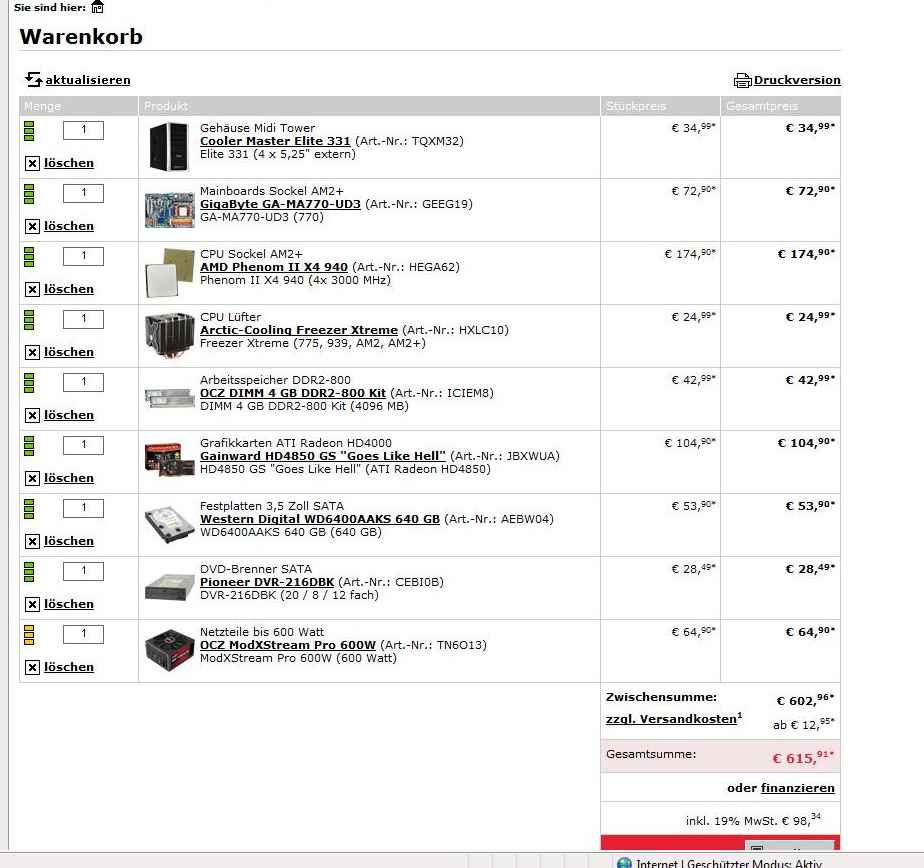The image size is (924, 868).
Task: Click the aktualisieren link
Action: [88, 80]
